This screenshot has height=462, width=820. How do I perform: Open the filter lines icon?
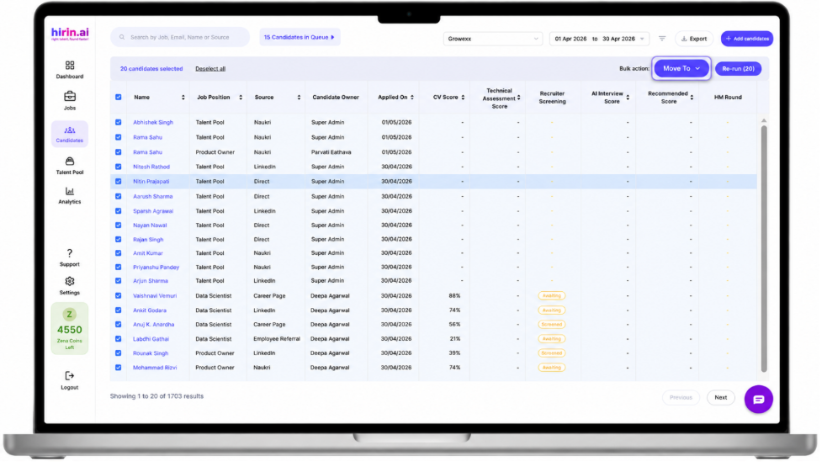[x=662, y=39]
